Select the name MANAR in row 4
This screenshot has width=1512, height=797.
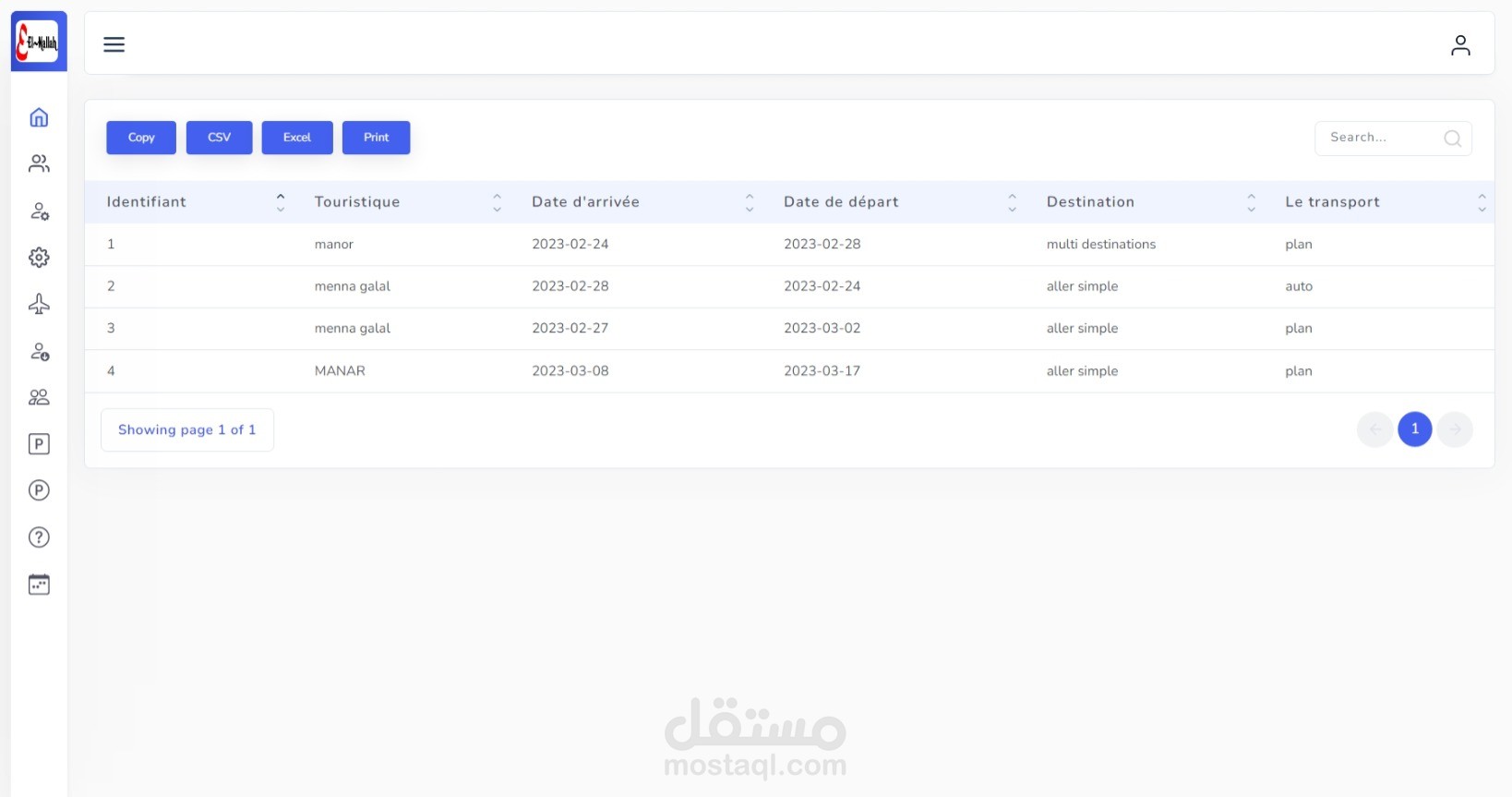tap(340, 370)
